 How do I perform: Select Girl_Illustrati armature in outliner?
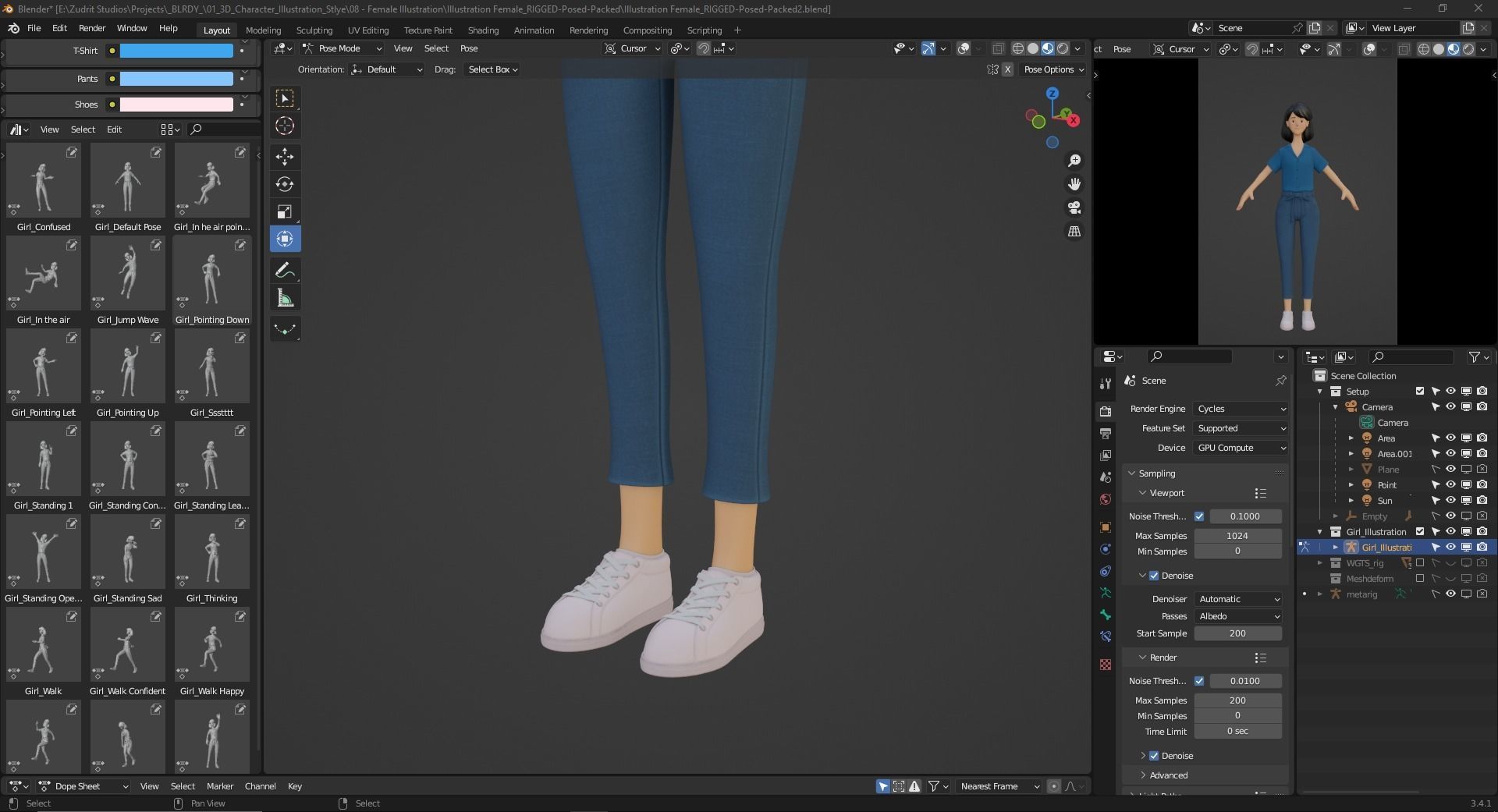coord(1386,548)
